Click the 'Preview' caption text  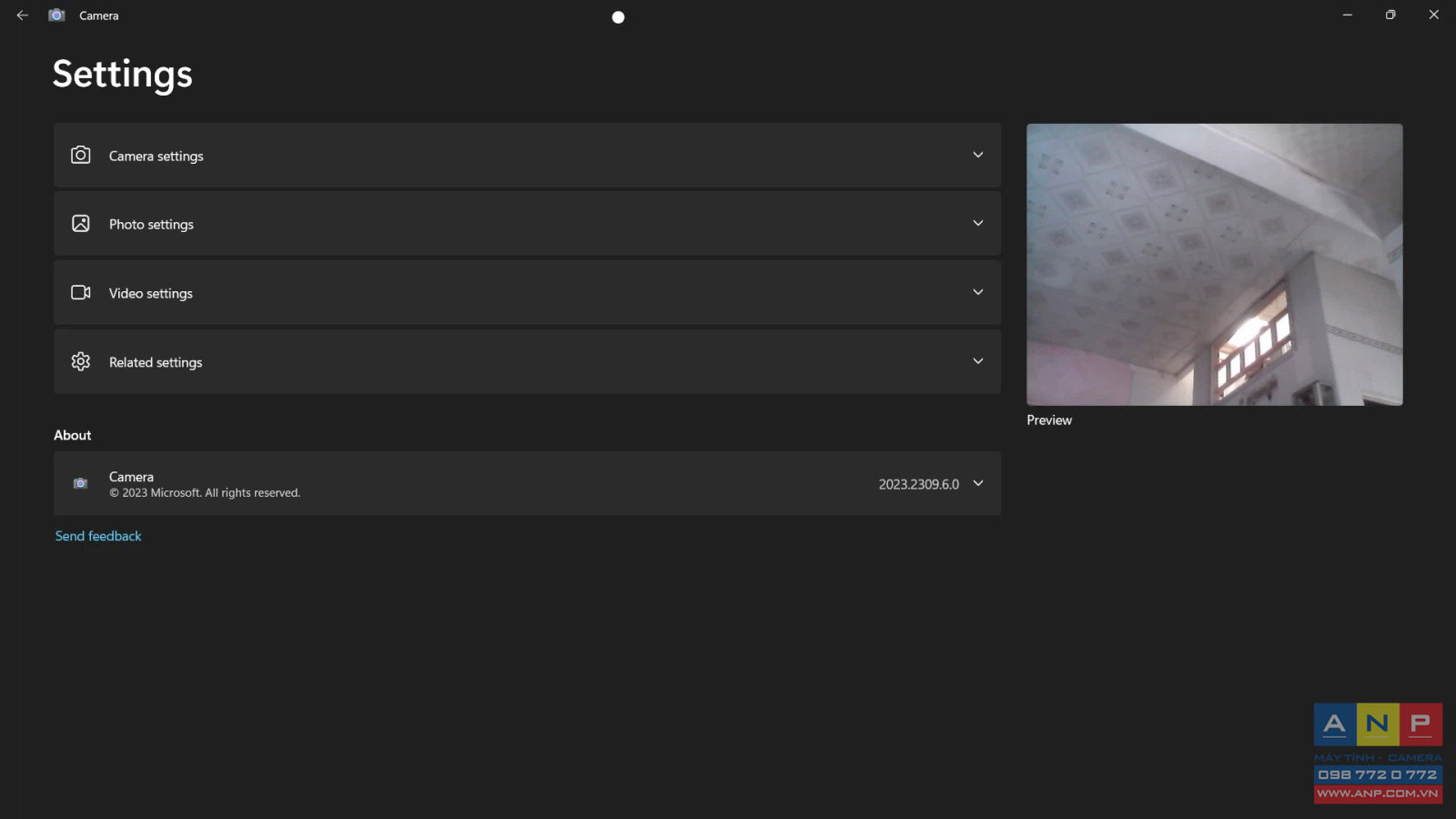coord(1049,420)
